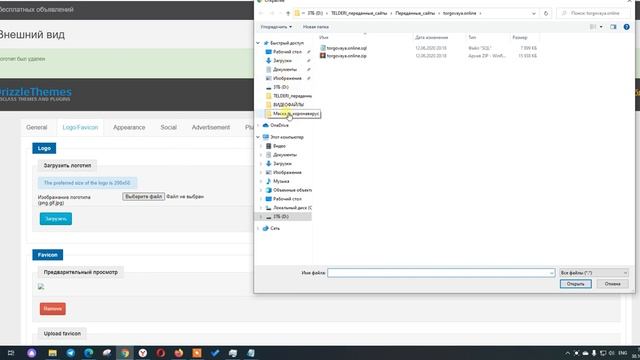Open Opera from the taskbar
The height and width of the screenshot is (360, 640).
160,353
